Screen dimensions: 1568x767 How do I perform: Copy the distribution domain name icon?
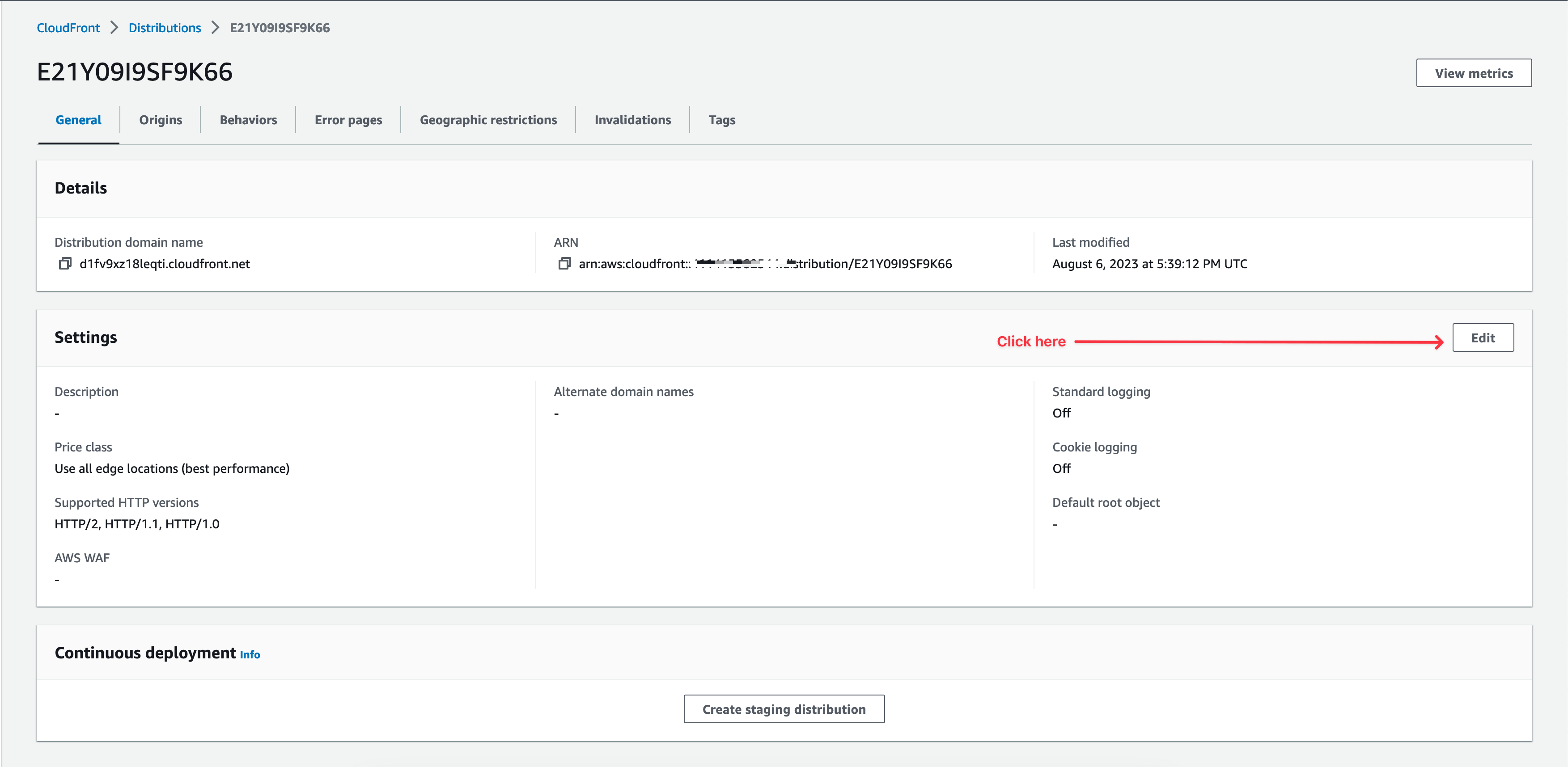pyautogui.click(x=65, y=263)
